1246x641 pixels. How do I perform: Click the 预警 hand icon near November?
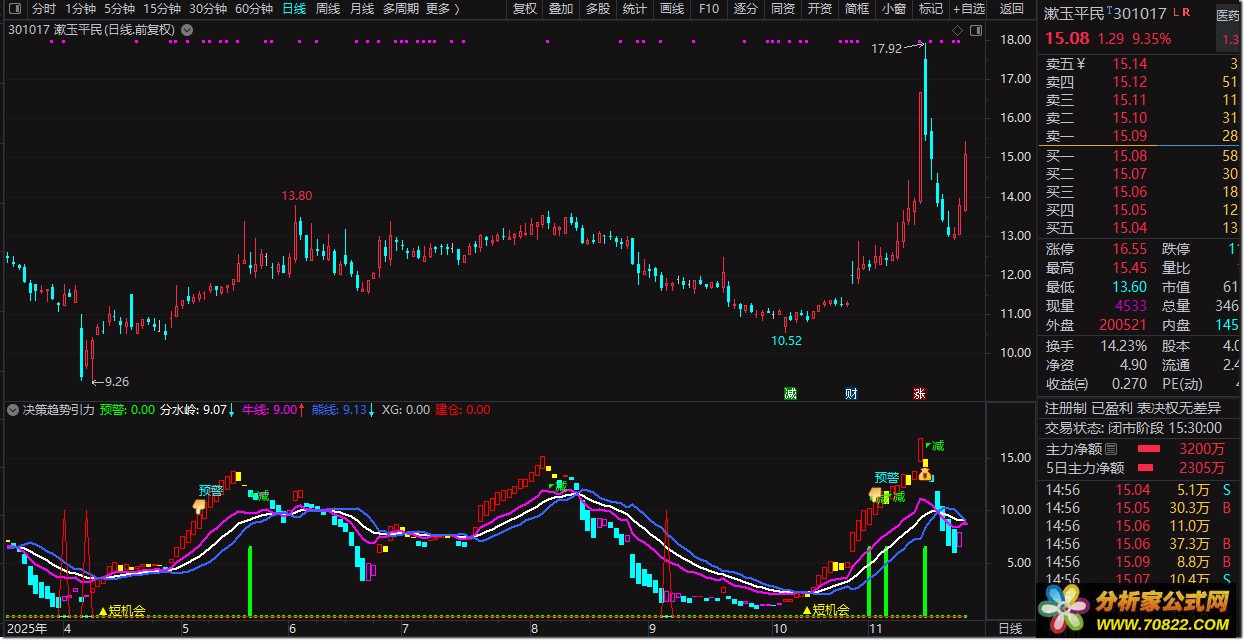[875, 494]
